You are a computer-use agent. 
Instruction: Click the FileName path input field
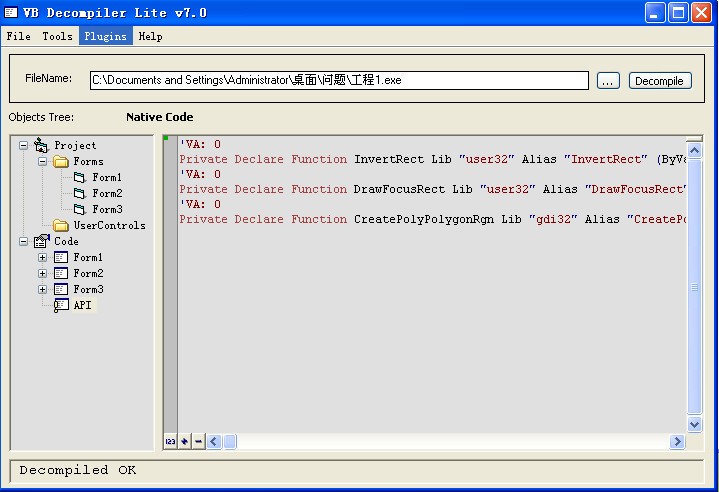pyautogui.click(x=339, y=80)
